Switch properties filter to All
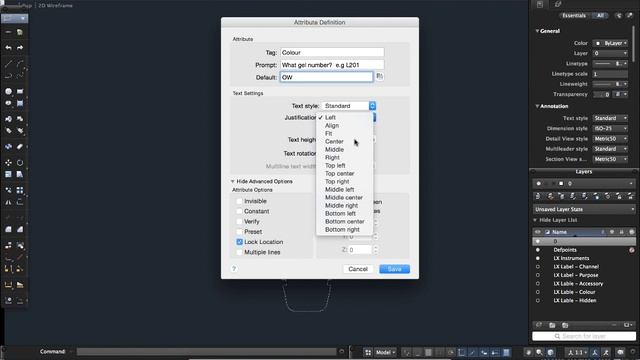 click(x=600, y=16)
